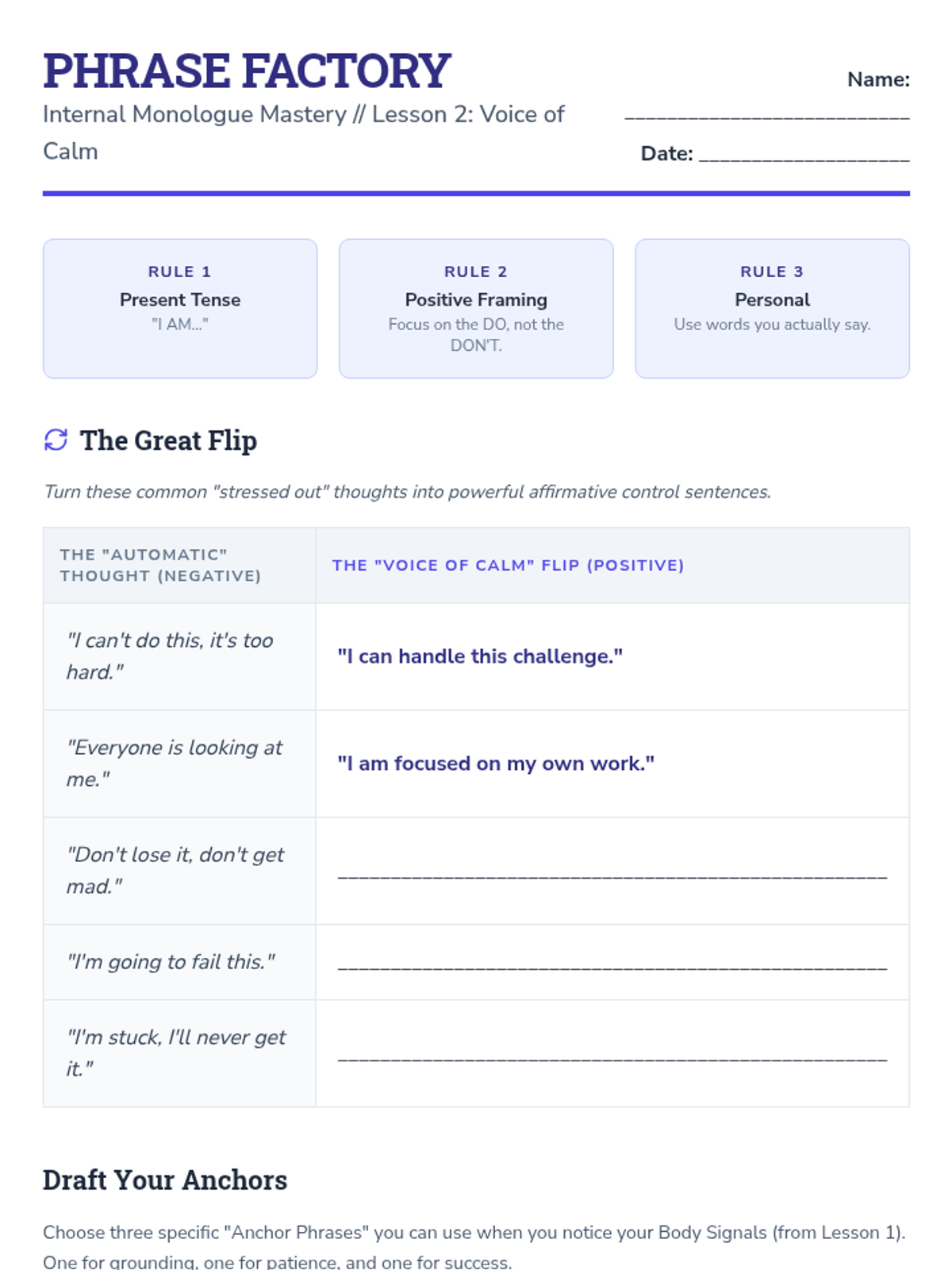The width and height of the screenshot is (952, 1270).
Task: Click the Name blank line
Action: click(x=766, y=116)
